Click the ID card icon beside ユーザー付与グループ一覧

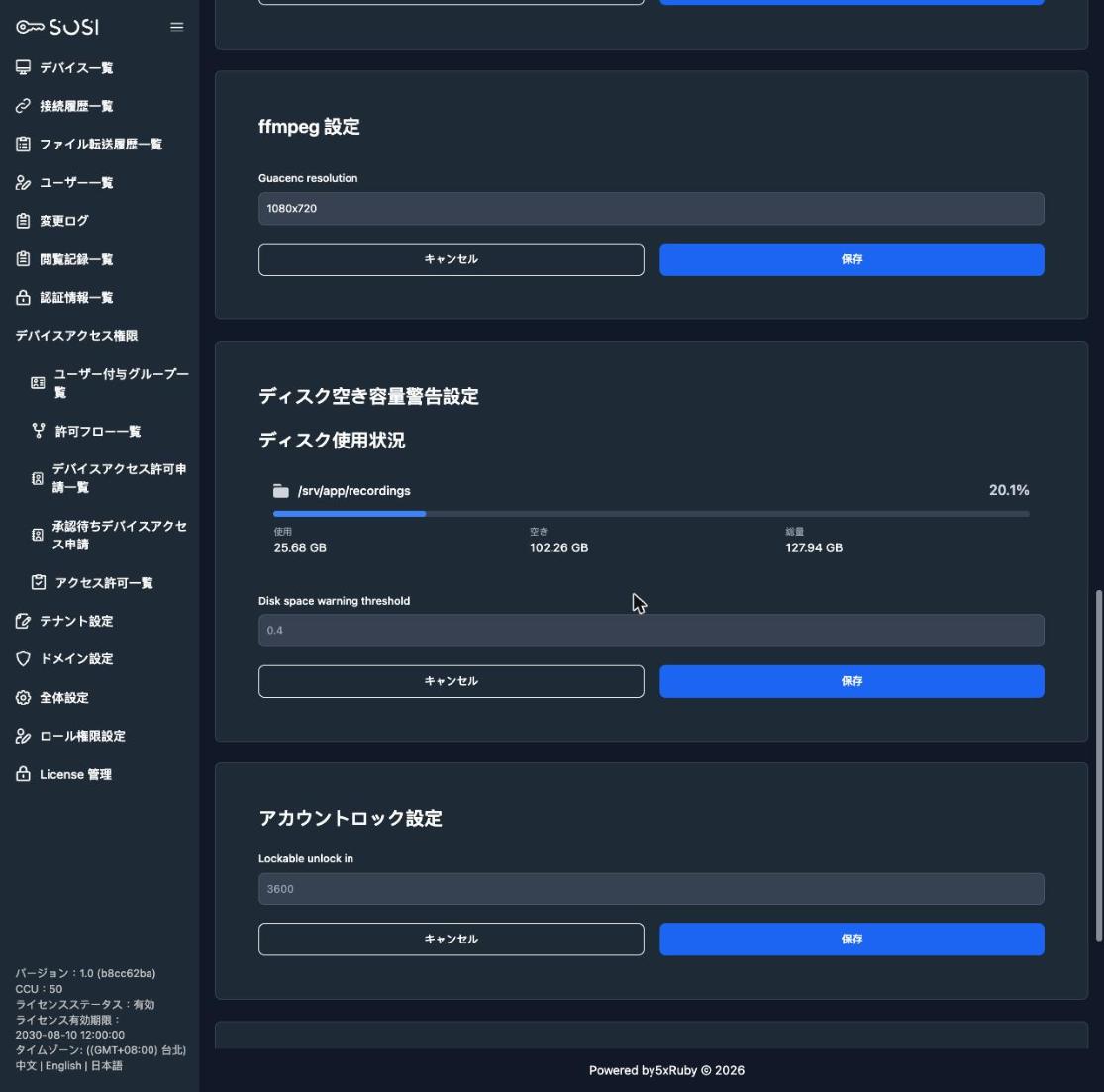coord(38,383)
